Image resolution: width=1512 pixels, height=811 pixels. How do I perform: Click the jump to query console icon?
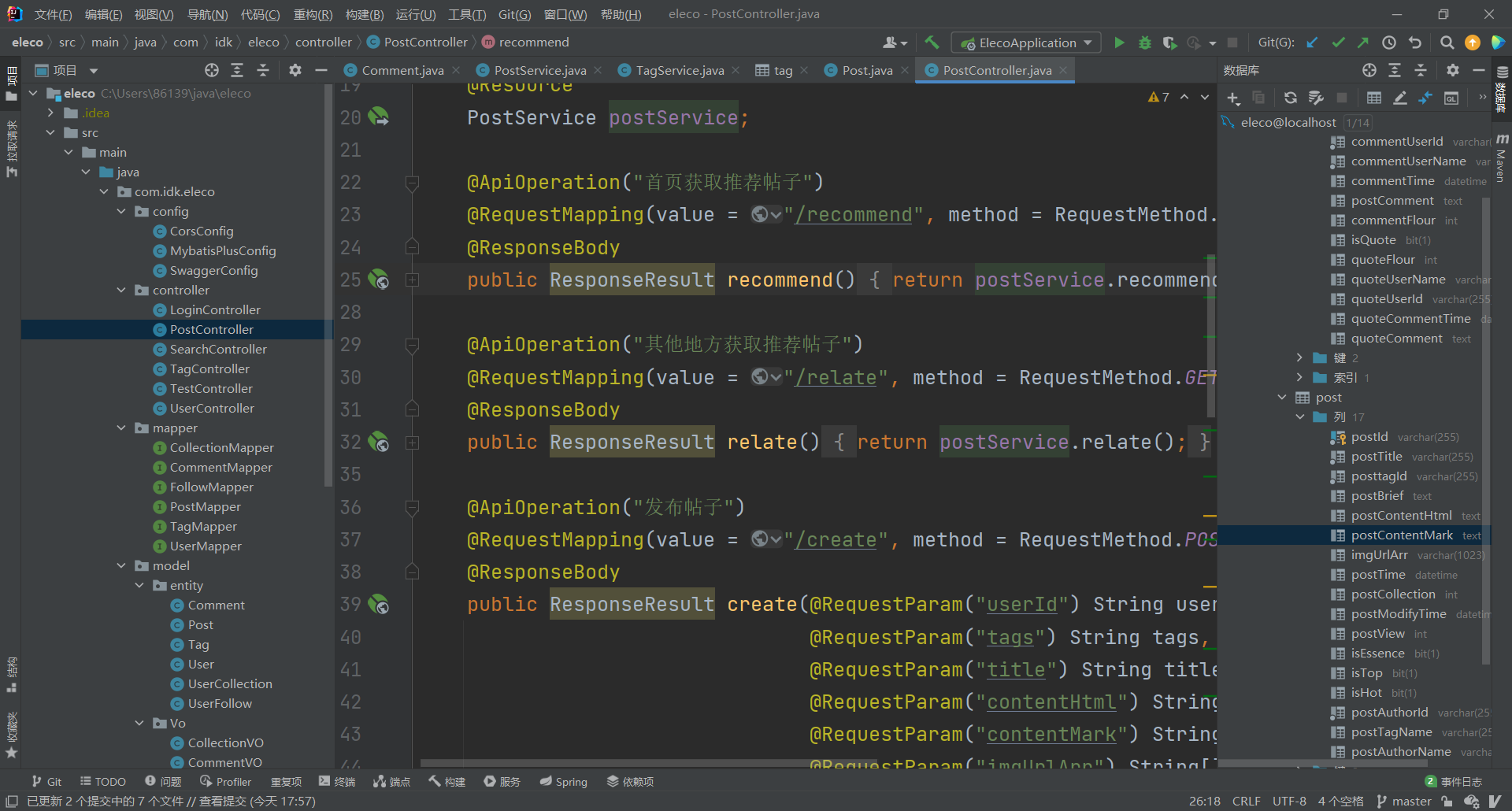(x=1451, y=98)
